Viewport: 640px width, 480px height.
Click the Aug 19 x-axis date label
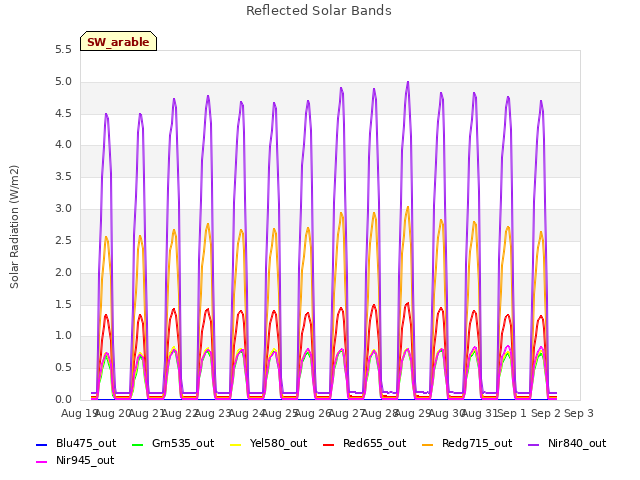coord(79,413)
